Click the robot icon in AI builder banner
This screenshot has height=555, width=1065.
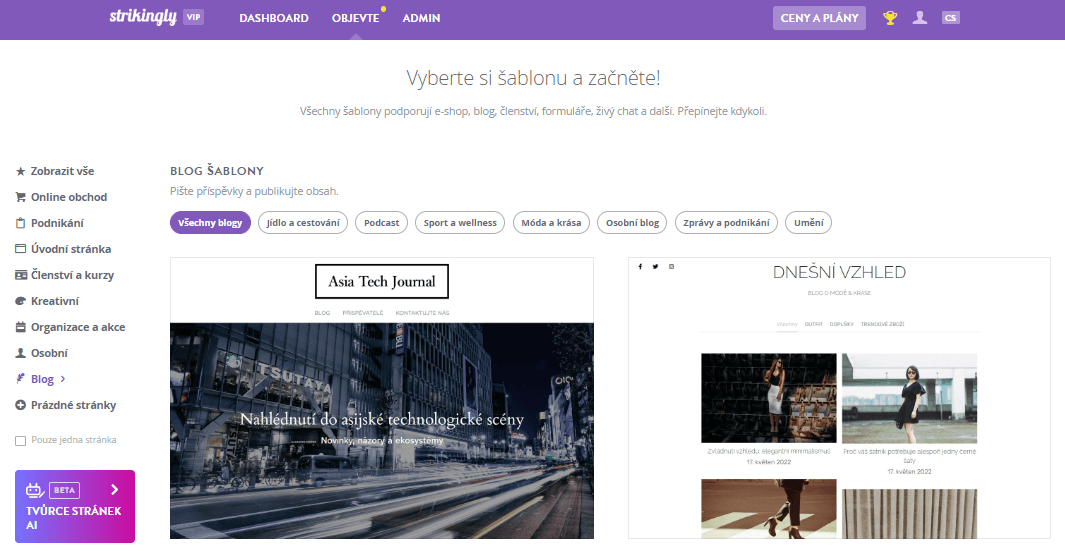tap(35, 490)
